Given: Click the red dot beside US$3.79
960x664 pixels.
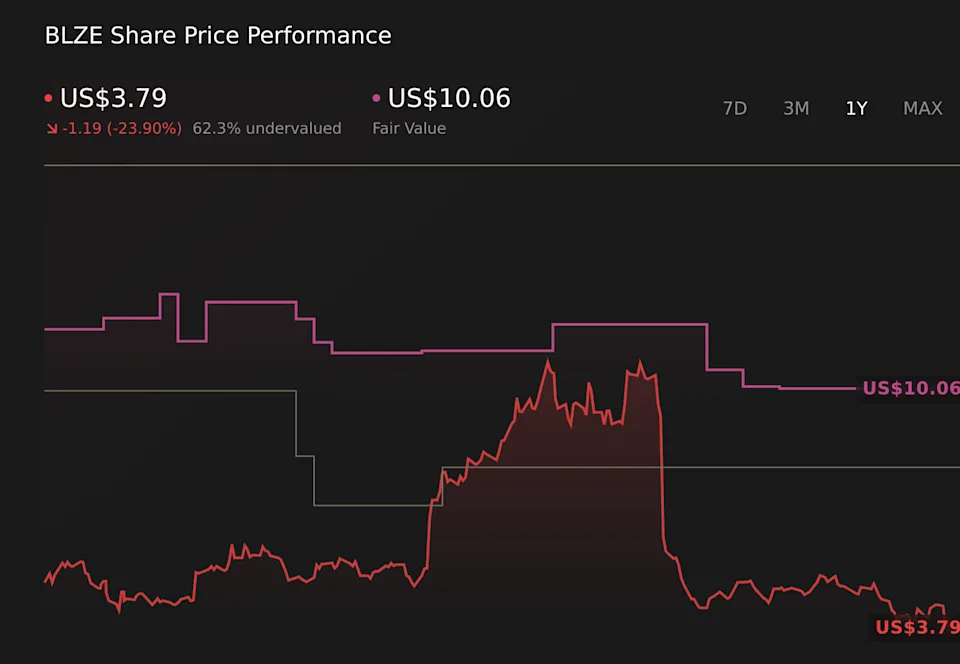Looking at the screenshot, I should pyautogui.click(x=49, y=99).
